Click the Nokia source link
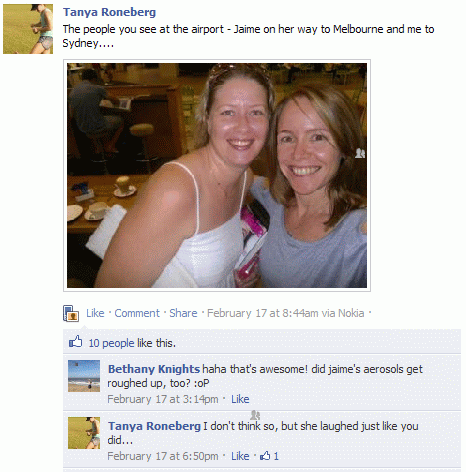Screen dimensions: 466x472 coord(351,313)
